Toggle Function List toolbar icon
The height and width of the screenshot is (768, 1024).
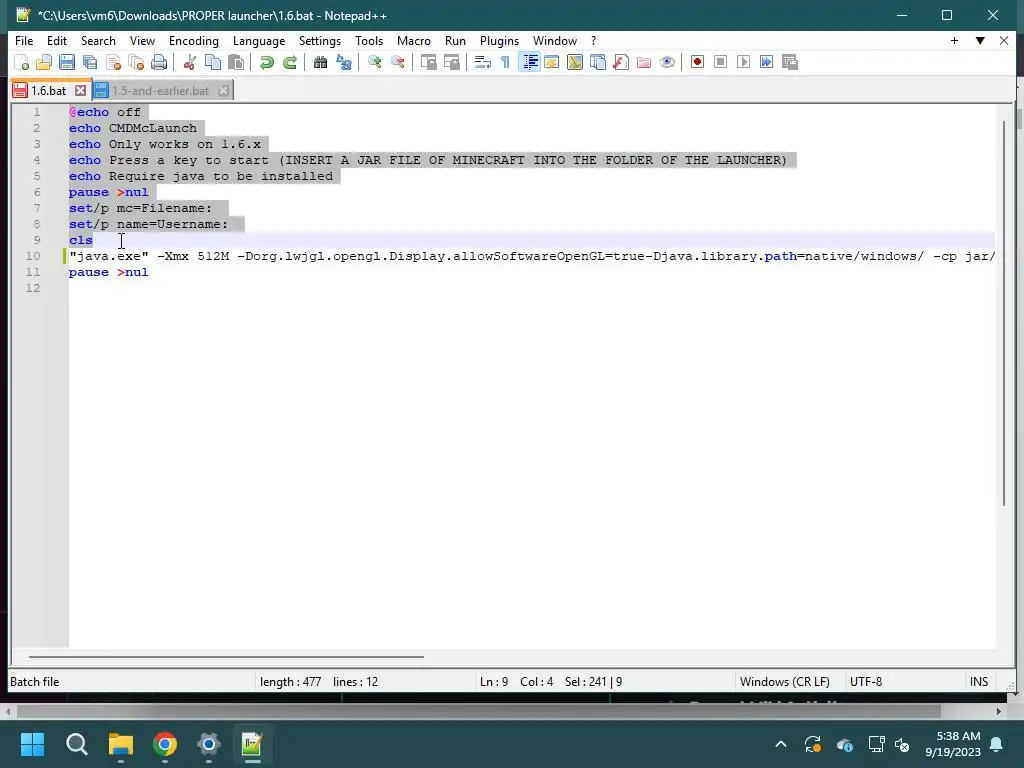tap(620, 62)
